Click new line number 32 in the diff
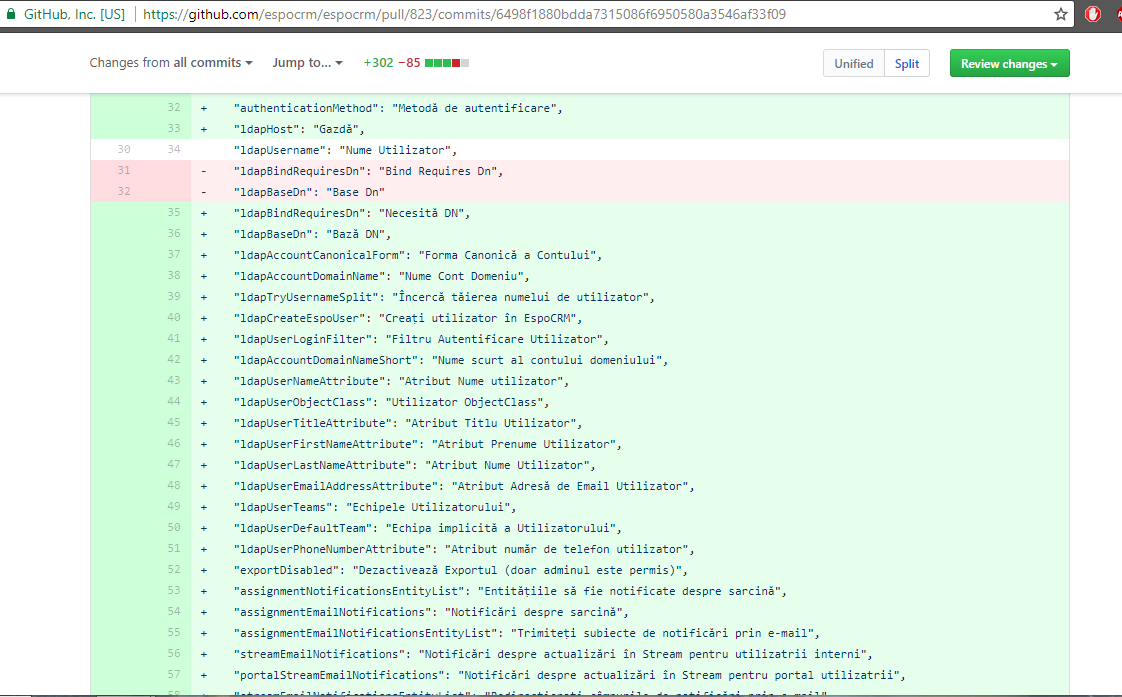This screenshot has height=697, width=1122. 174,107
